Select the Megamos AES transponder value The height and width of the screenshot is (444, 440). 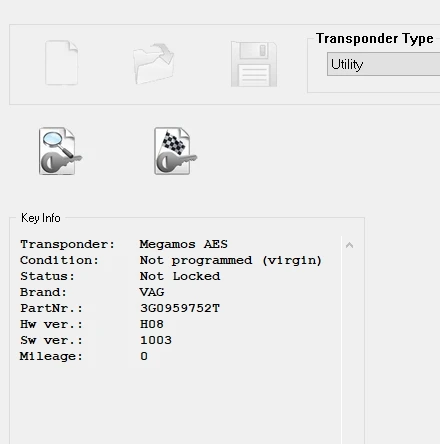pos(183,244)
